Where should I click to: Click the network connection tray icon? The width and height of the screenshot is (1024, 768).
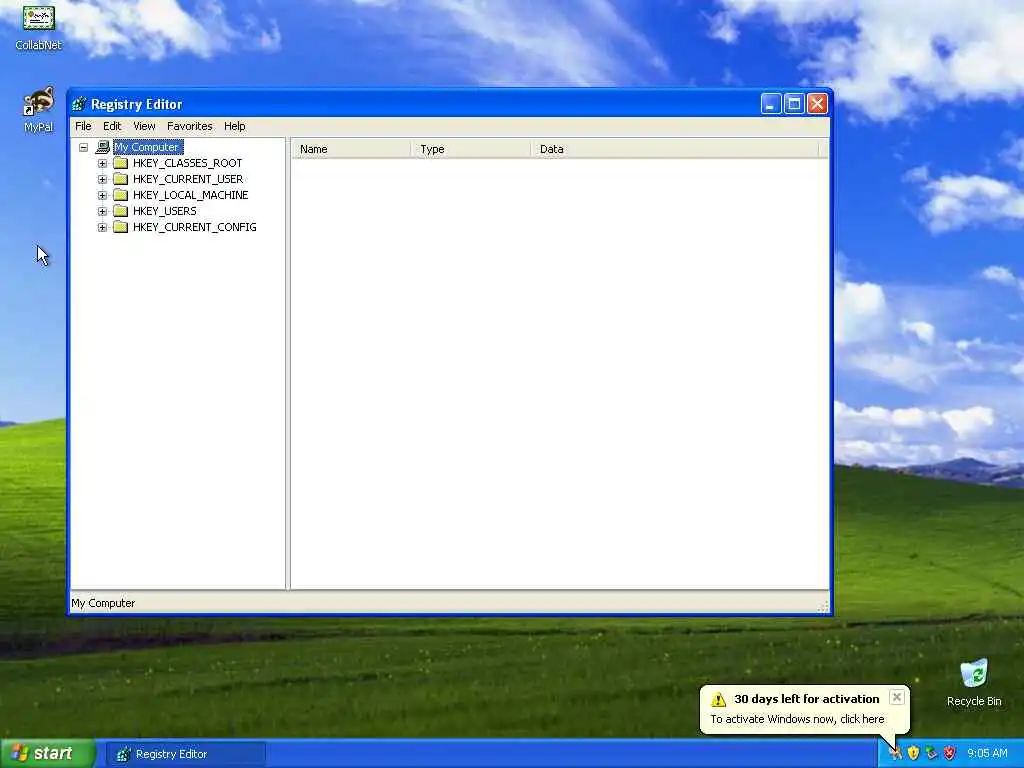[931, 753]
